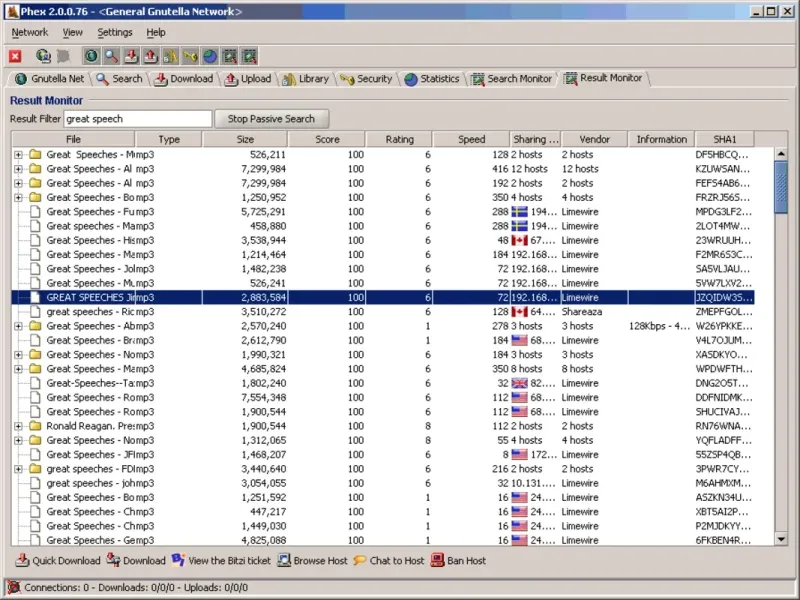Open Download view from toolbar icon
The height and width of the screenshot is (600, 800).
point(131,56)
